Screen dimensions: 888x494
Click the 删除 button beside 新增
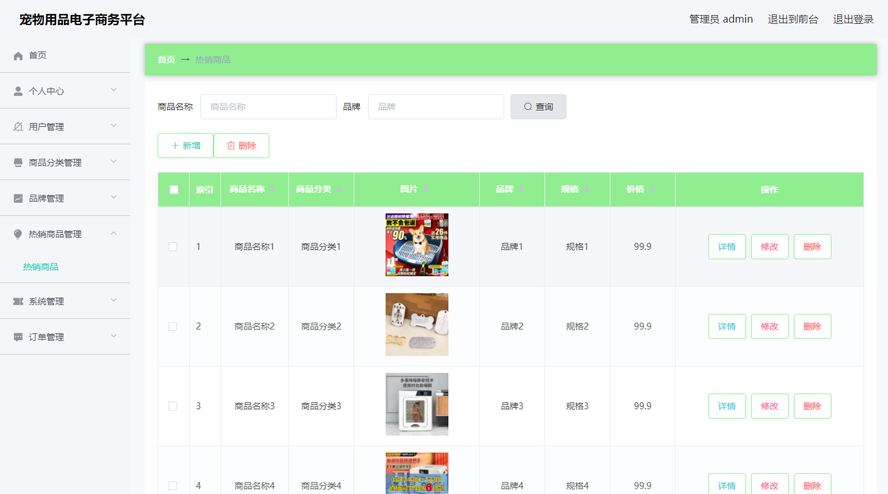pyautogui.click(x=241, y=146)
